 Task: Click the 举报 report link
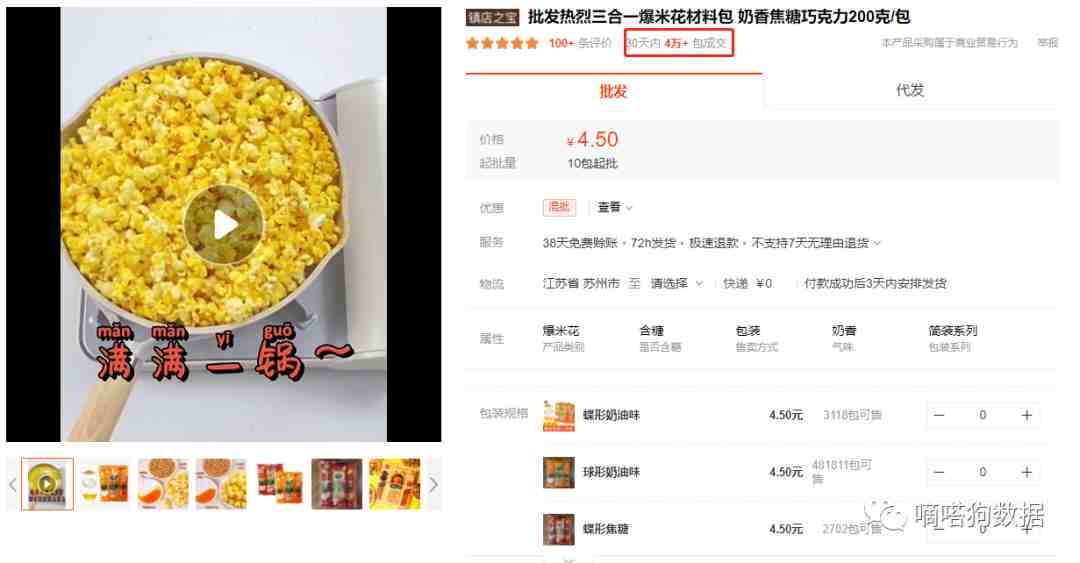[1048, 43]
